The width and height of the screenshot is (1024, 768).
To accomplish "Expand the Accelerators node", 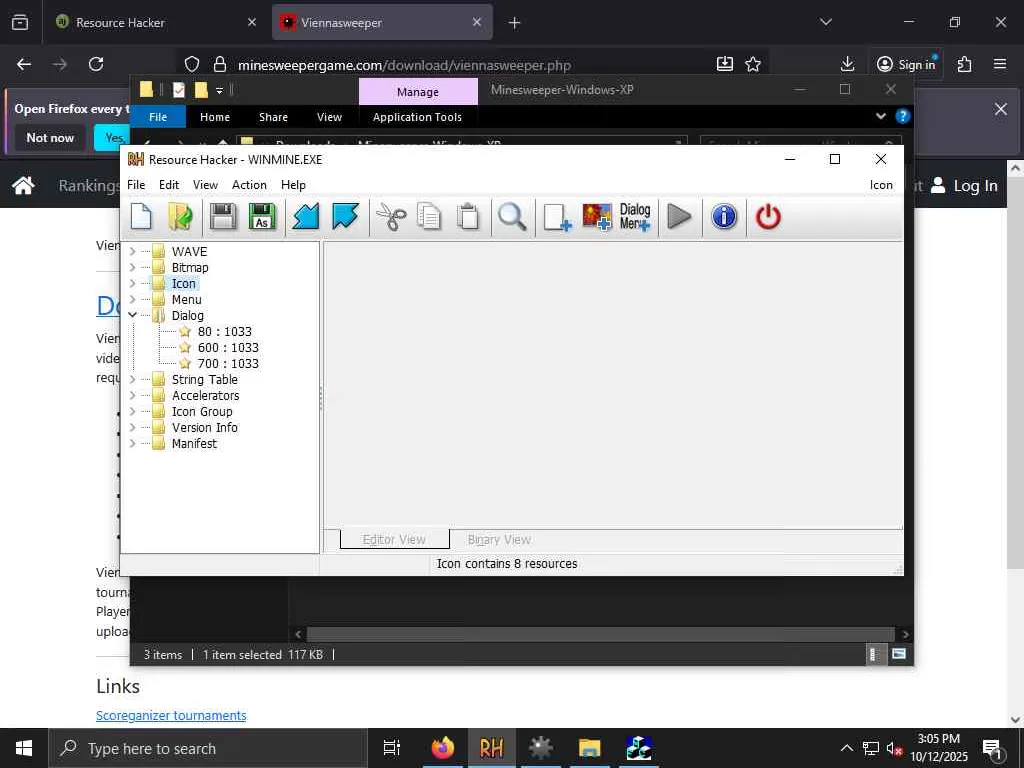I will 133,395.
